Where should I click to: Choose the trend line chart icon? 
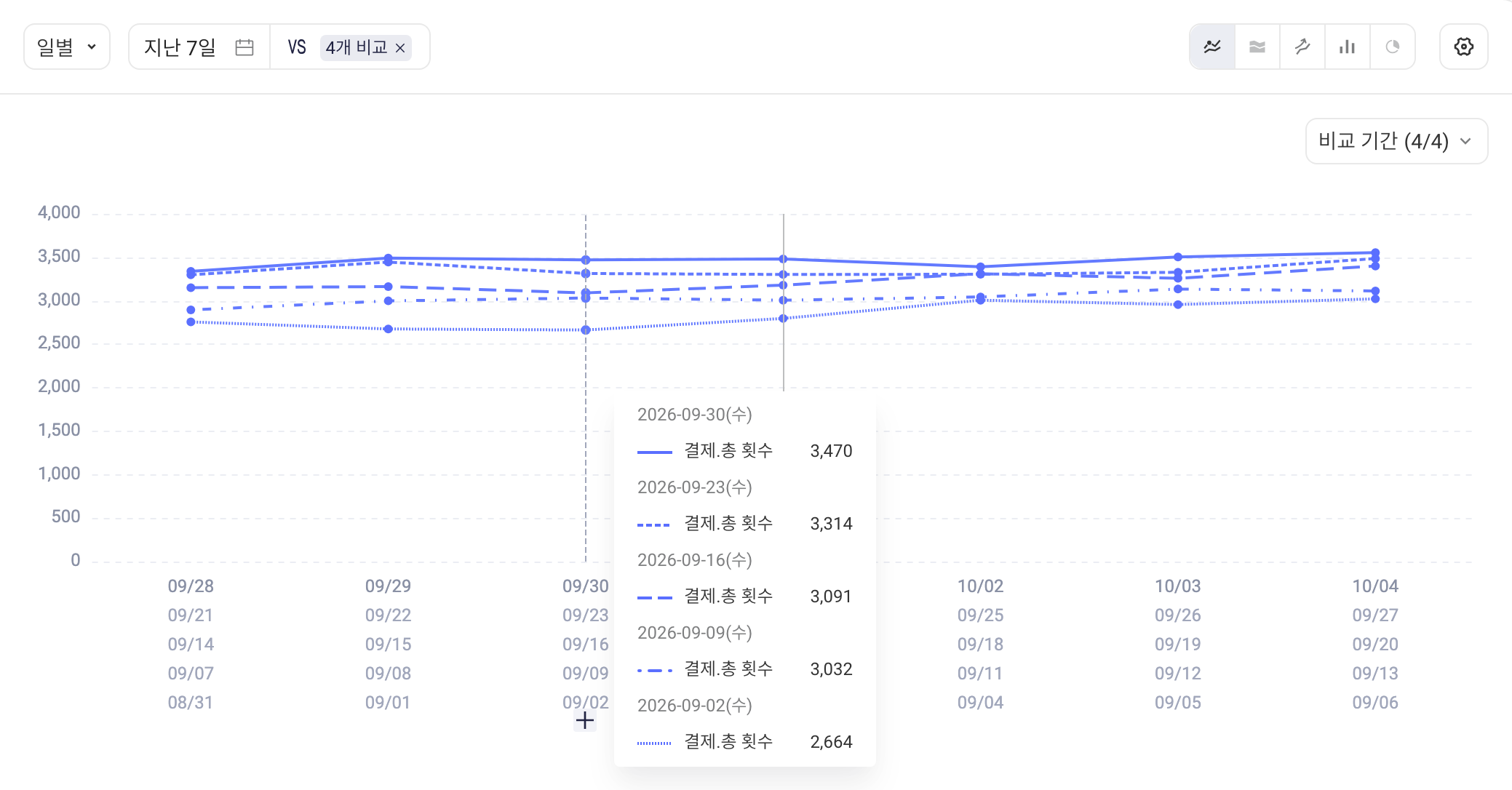click(1302, 47)
